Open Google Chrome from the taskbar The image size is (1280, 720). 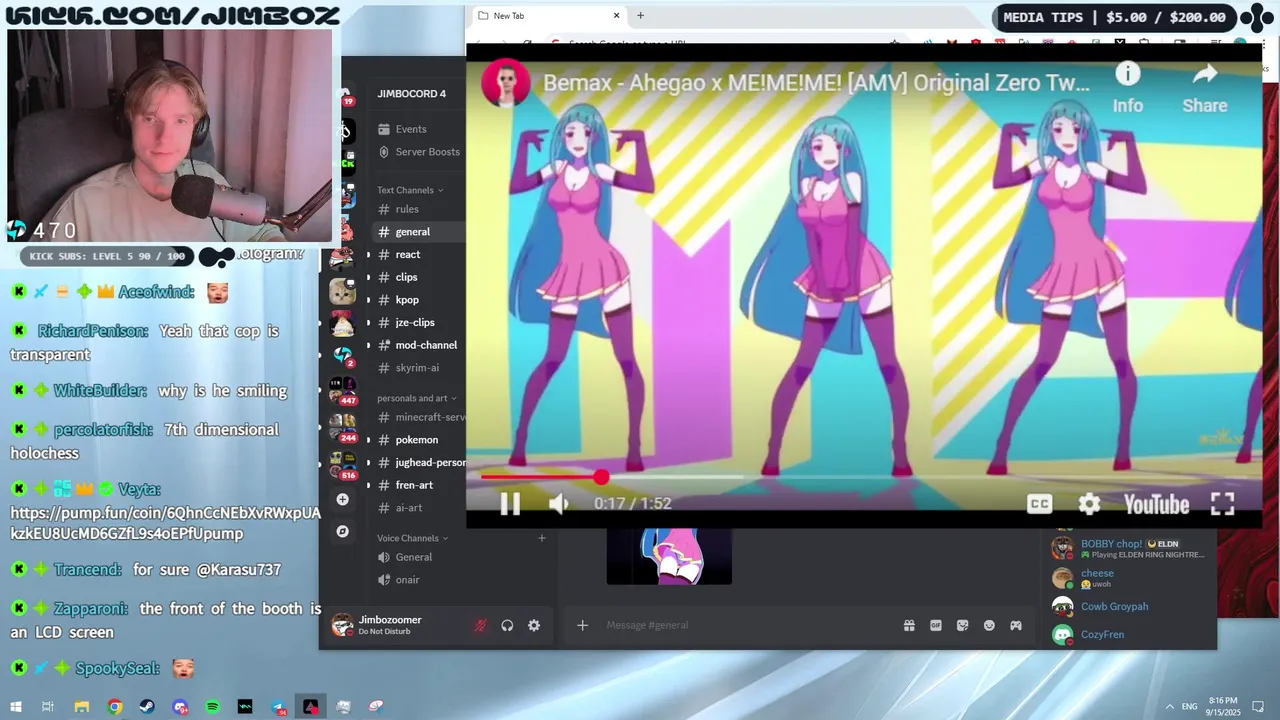pos(115,707)
